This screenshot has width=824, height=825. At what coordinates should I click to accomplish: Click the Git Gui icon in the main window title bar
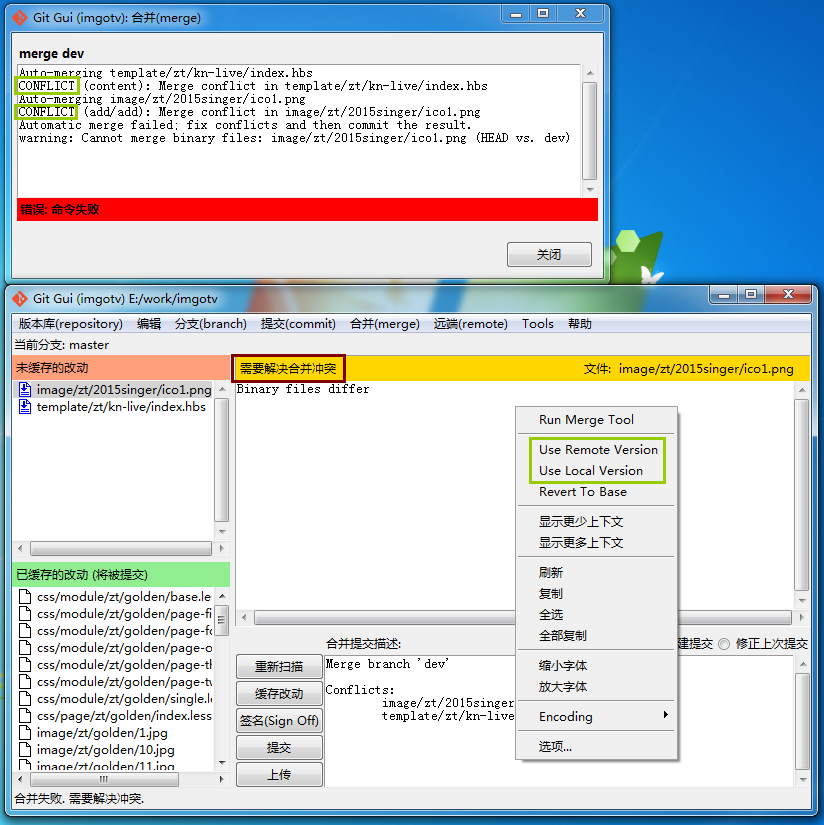click(x=19, y=299)
